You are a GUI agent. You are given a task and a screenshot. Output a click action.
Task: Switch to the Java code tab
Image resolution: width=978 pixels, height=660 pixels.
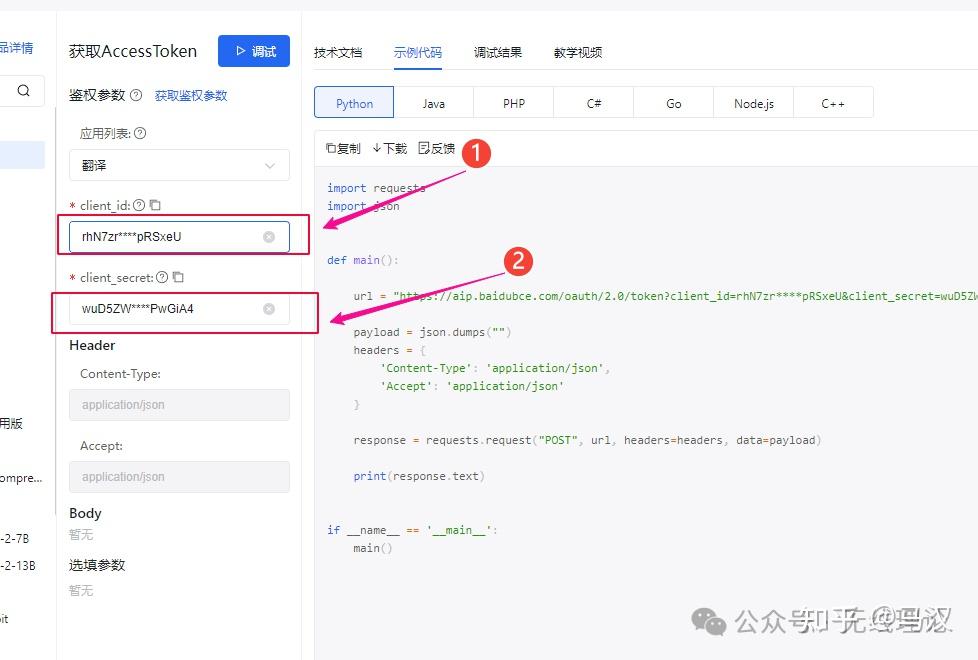click(433, 102)
